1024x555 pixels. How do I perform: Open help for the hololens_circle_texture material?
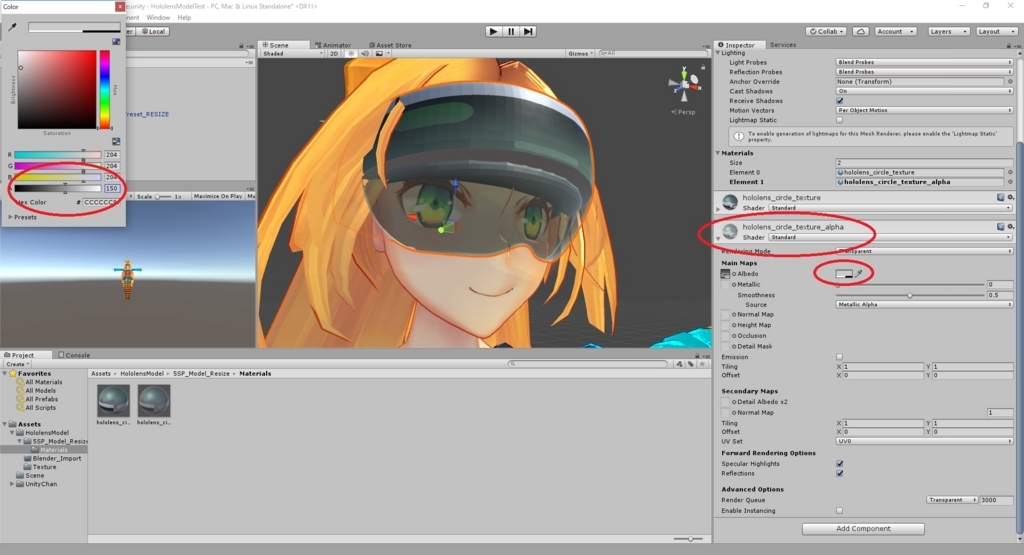pos(1000,197)
